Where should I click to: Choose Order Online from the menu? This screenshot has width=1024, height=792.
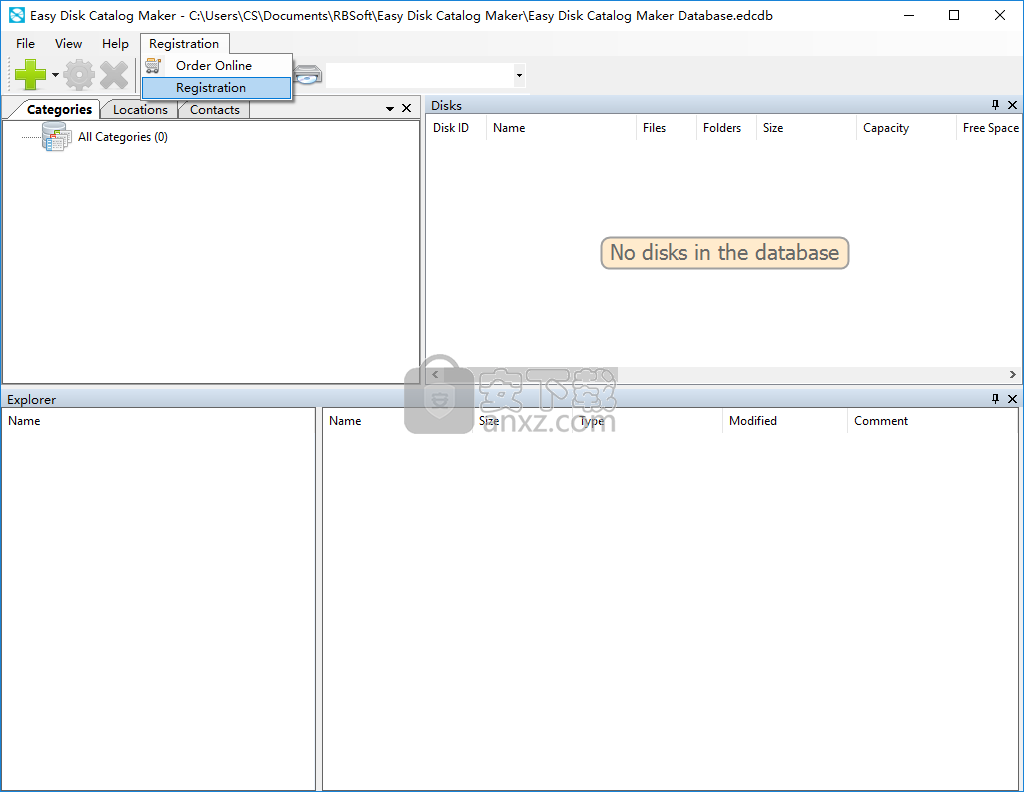(217, 65)
